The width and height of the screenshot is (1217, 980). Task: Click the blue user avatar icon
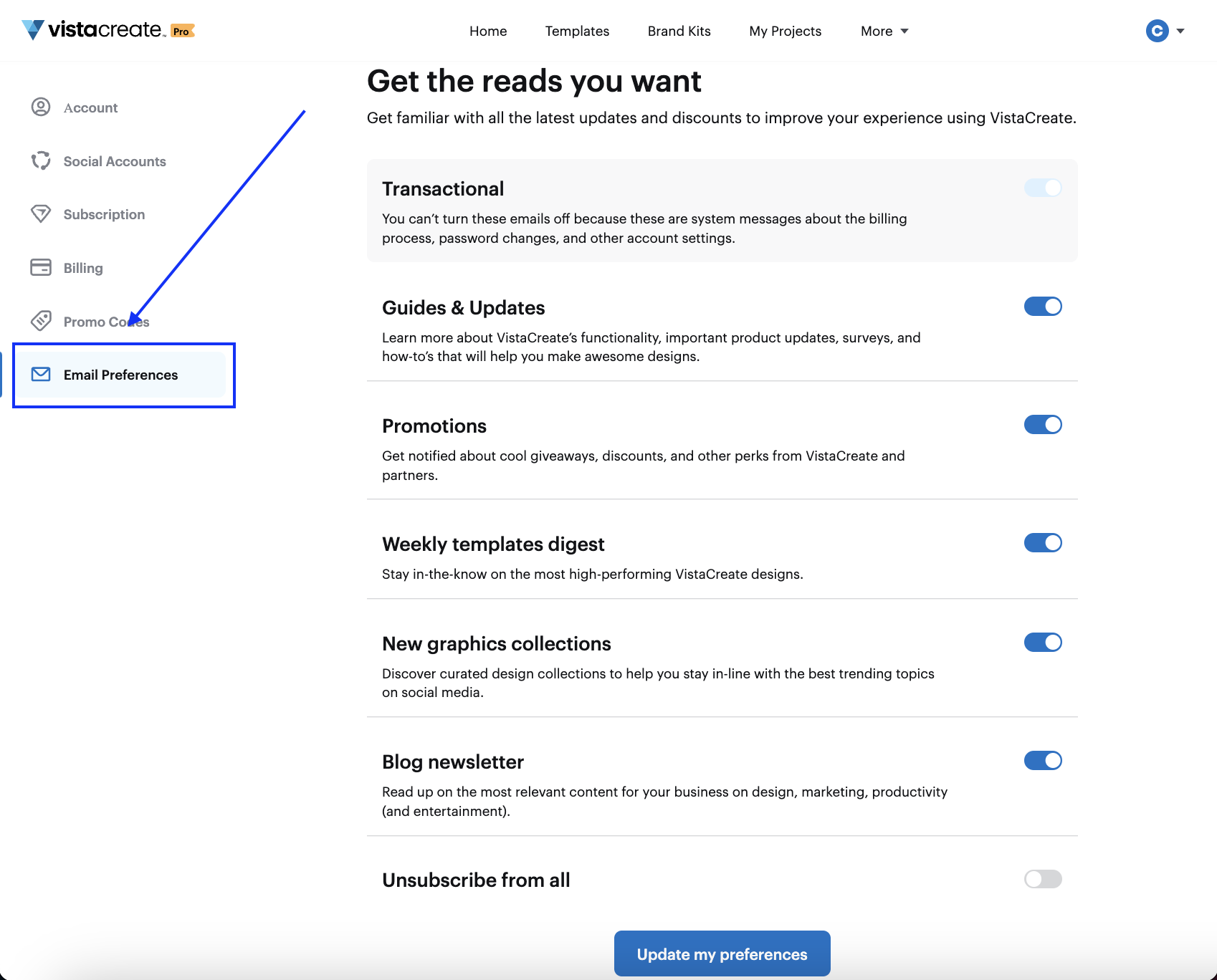[1158, 31]
